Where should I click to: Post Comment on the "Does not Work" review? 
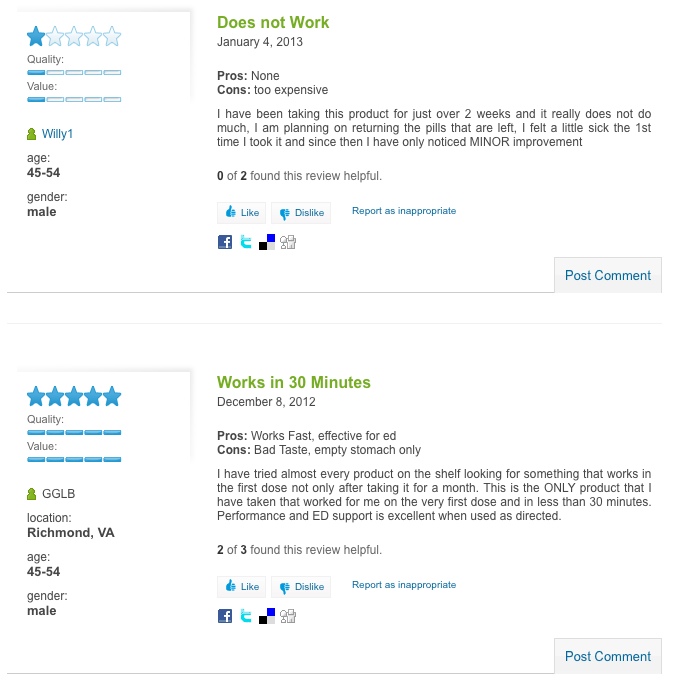click(x=608, y=275)
